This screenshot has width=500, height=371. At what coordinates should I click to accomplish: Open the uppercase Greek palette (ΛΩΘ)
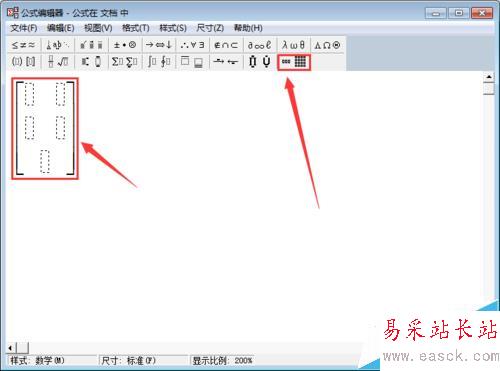(327, 45)
